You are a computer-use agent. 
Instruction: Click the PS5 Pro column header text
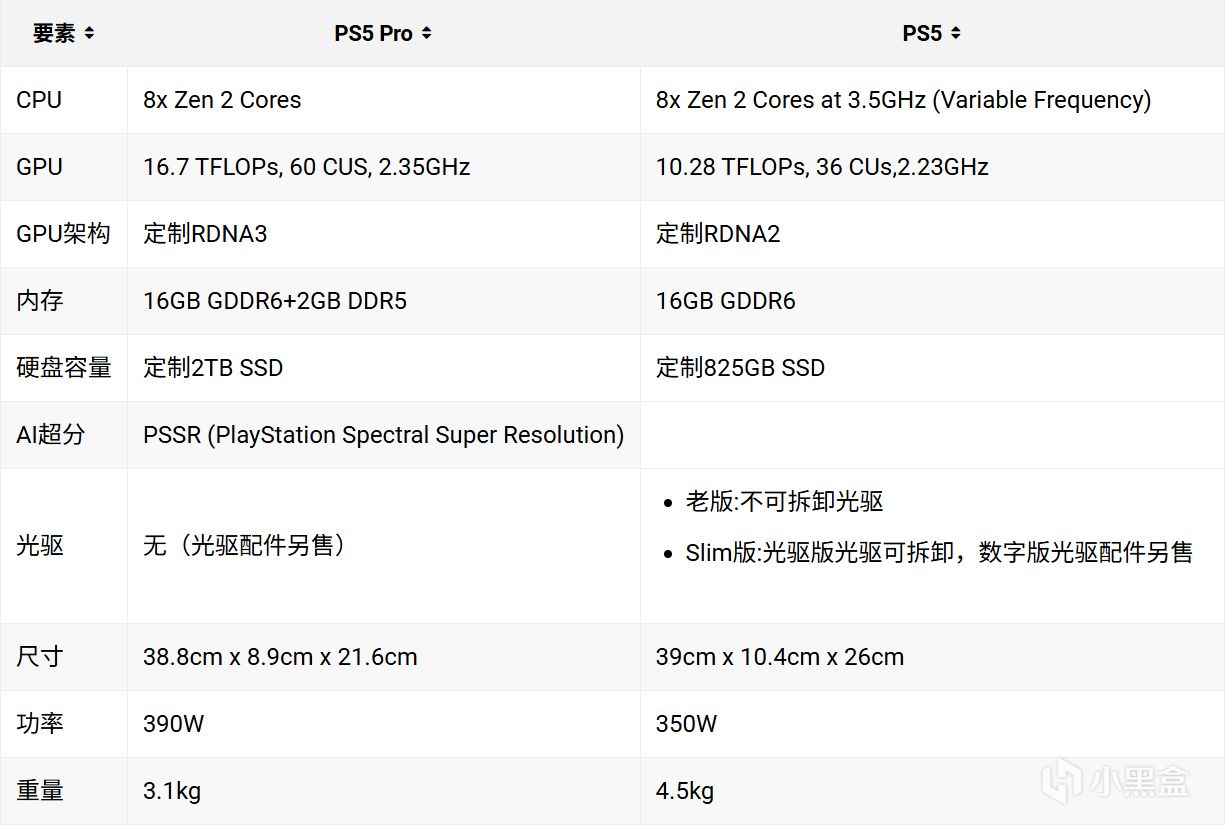[373, 34]
